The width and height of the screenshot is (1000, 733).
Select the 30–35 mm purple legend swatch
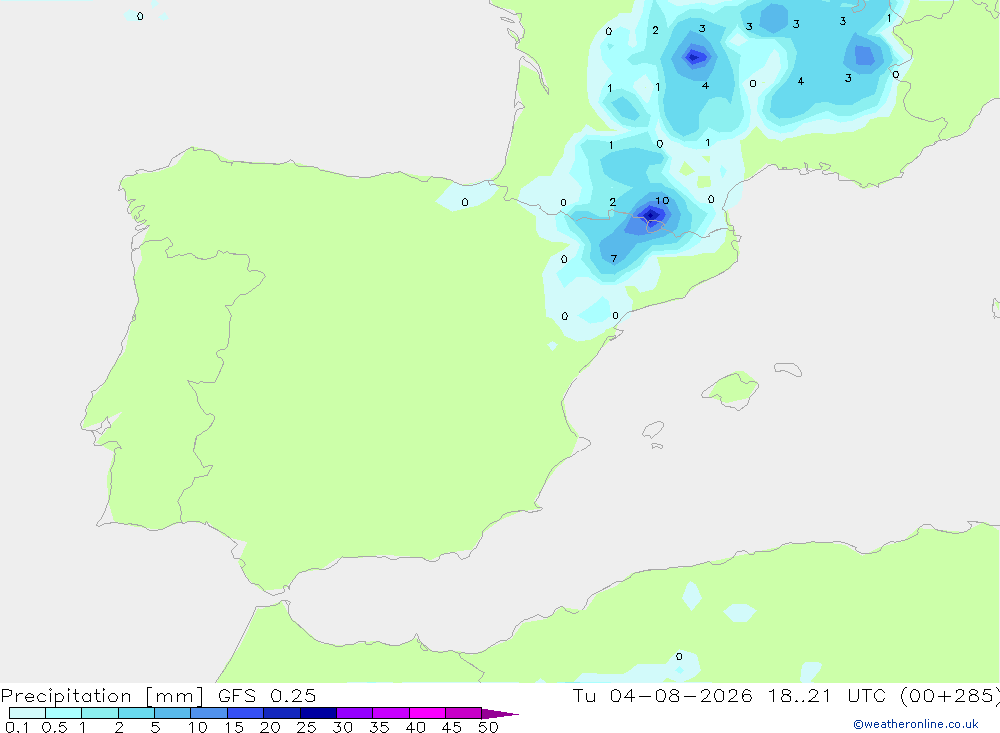pos(354,713)
